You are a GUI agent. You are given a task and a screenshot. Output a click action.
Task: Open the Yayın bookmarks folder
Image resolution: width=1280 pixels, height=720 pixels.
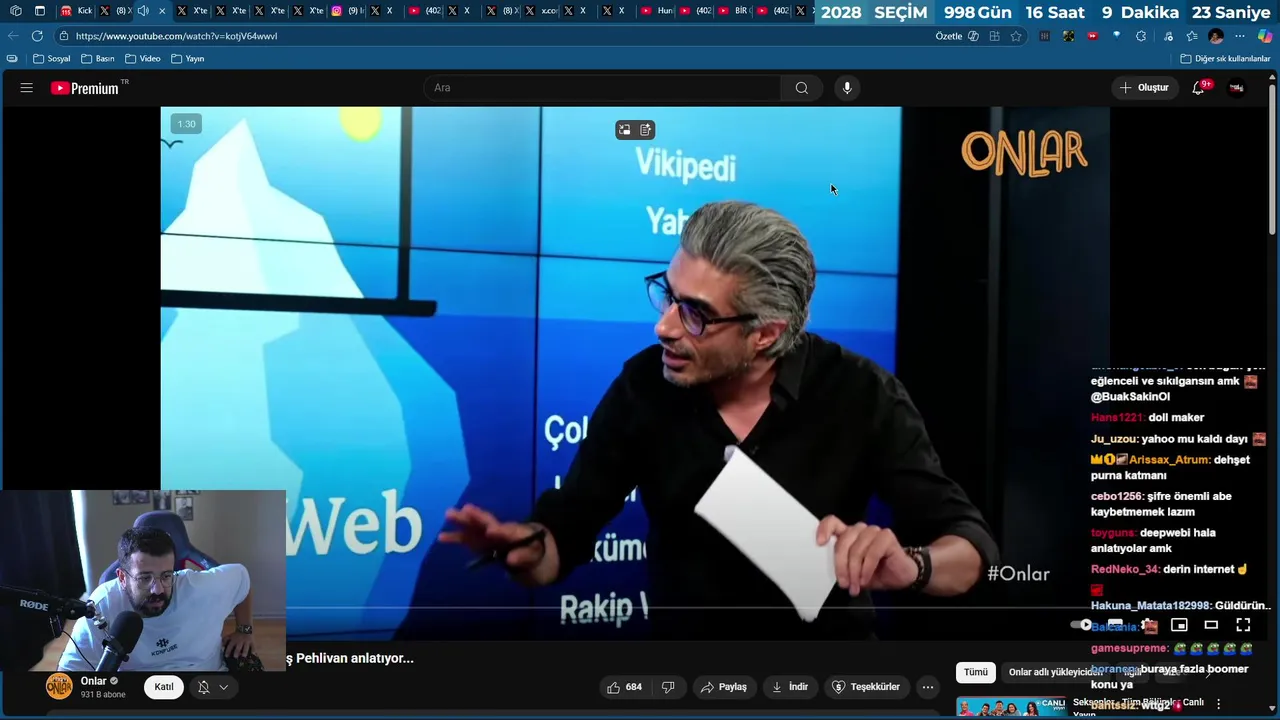[x=188, y=59]
